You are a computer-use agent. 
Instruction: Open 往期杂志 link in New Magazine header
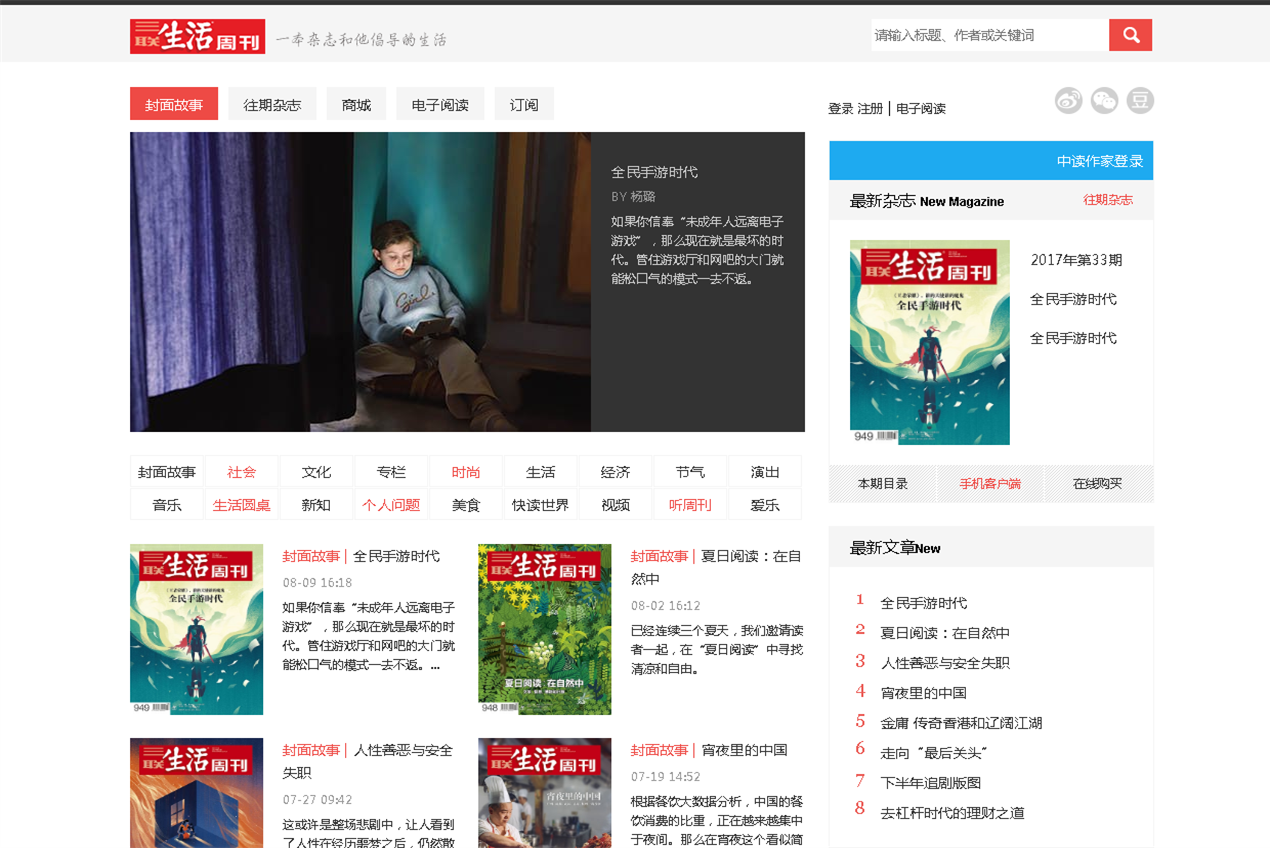pos(1108,200)
